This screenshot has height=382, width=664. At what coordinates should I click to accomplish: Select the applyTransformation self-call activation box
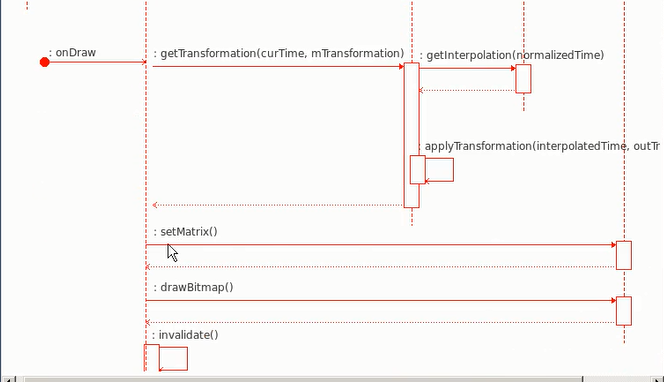coord(418,169)
